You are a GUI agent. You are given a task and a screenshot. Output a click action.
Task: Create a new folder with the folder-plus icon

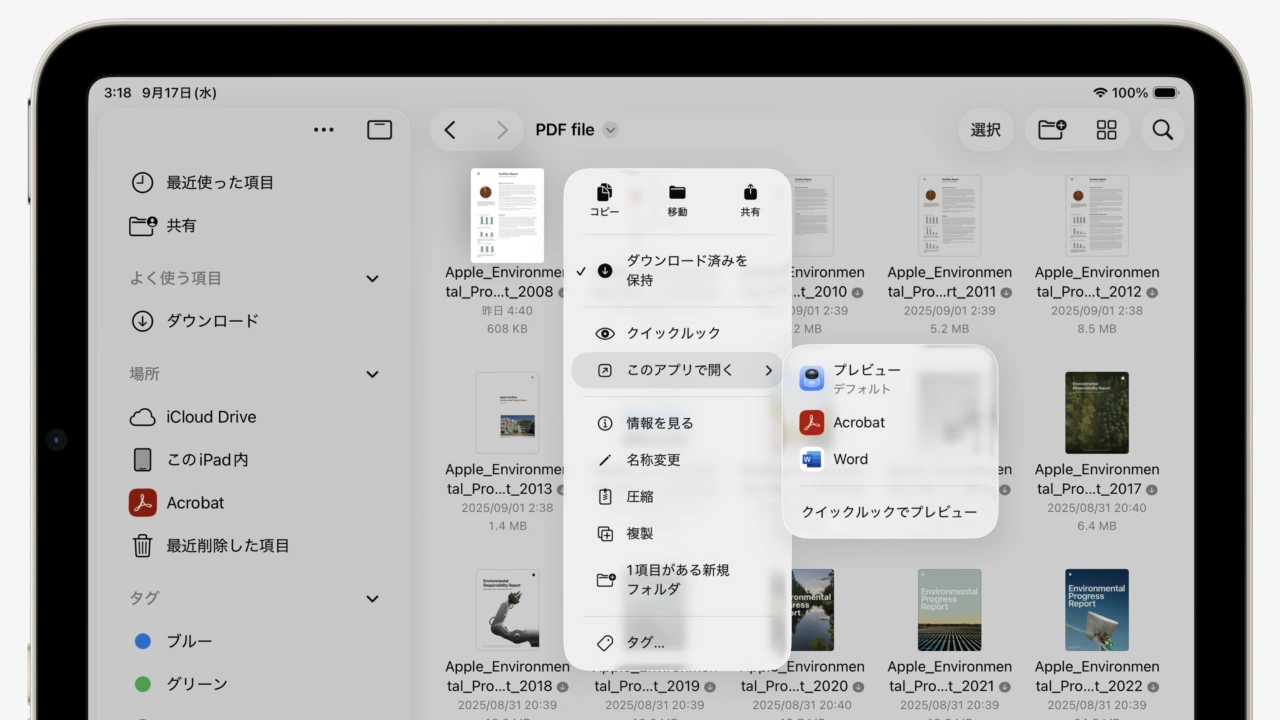point(1051,130)
